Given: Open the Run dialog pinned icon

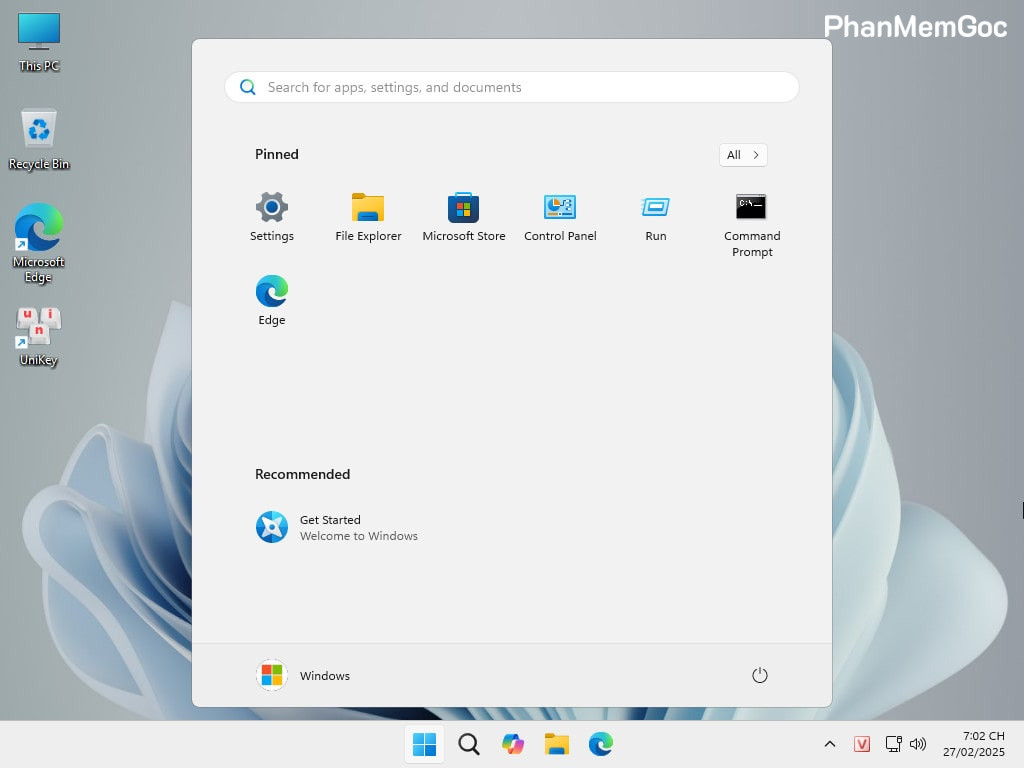Looking at the screenshot, I should coord(655,210).
